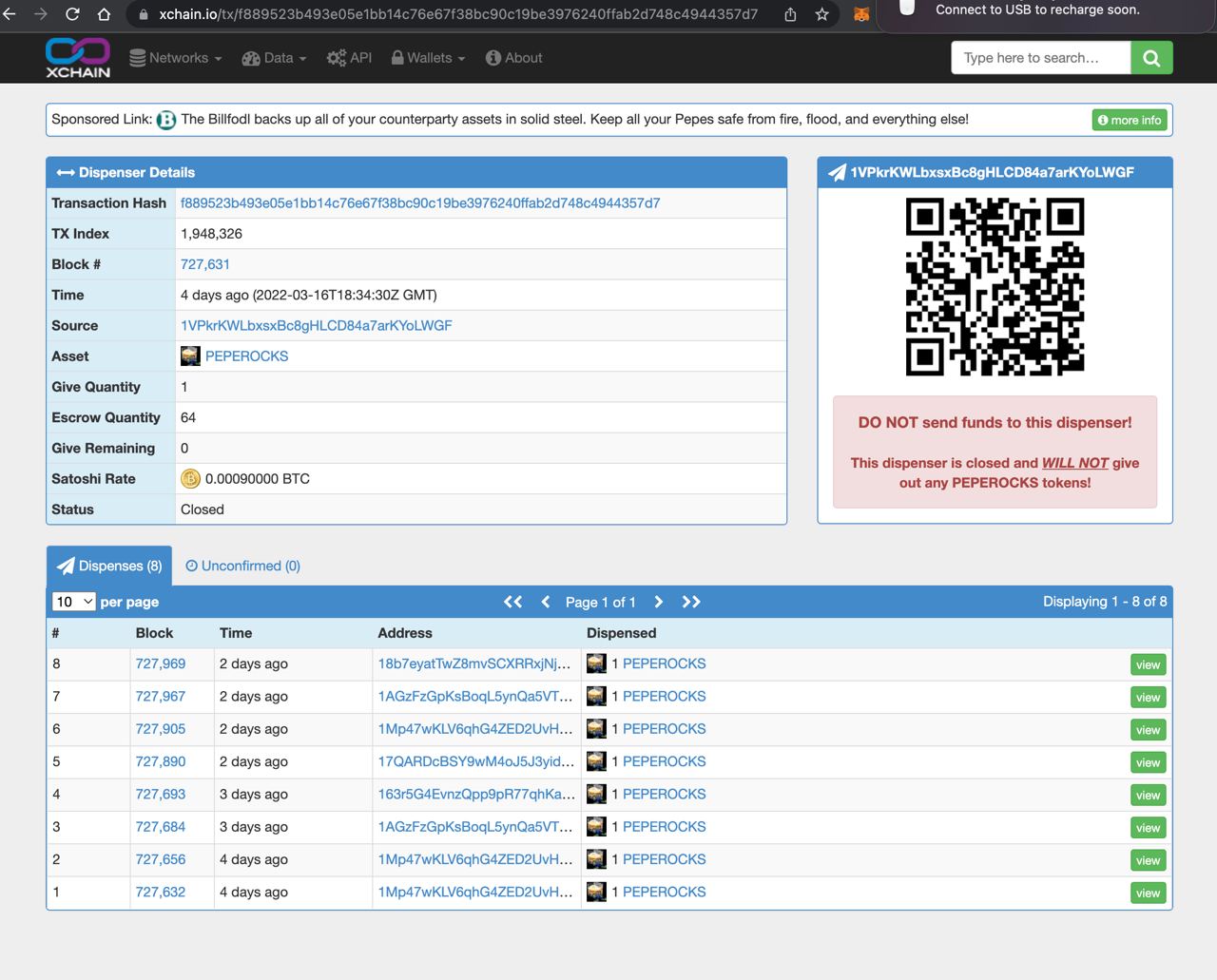1217x980 pixels.
Task: Click PEPEROCKS thumbnail in dispense row 8
Action: click(596, 663)
